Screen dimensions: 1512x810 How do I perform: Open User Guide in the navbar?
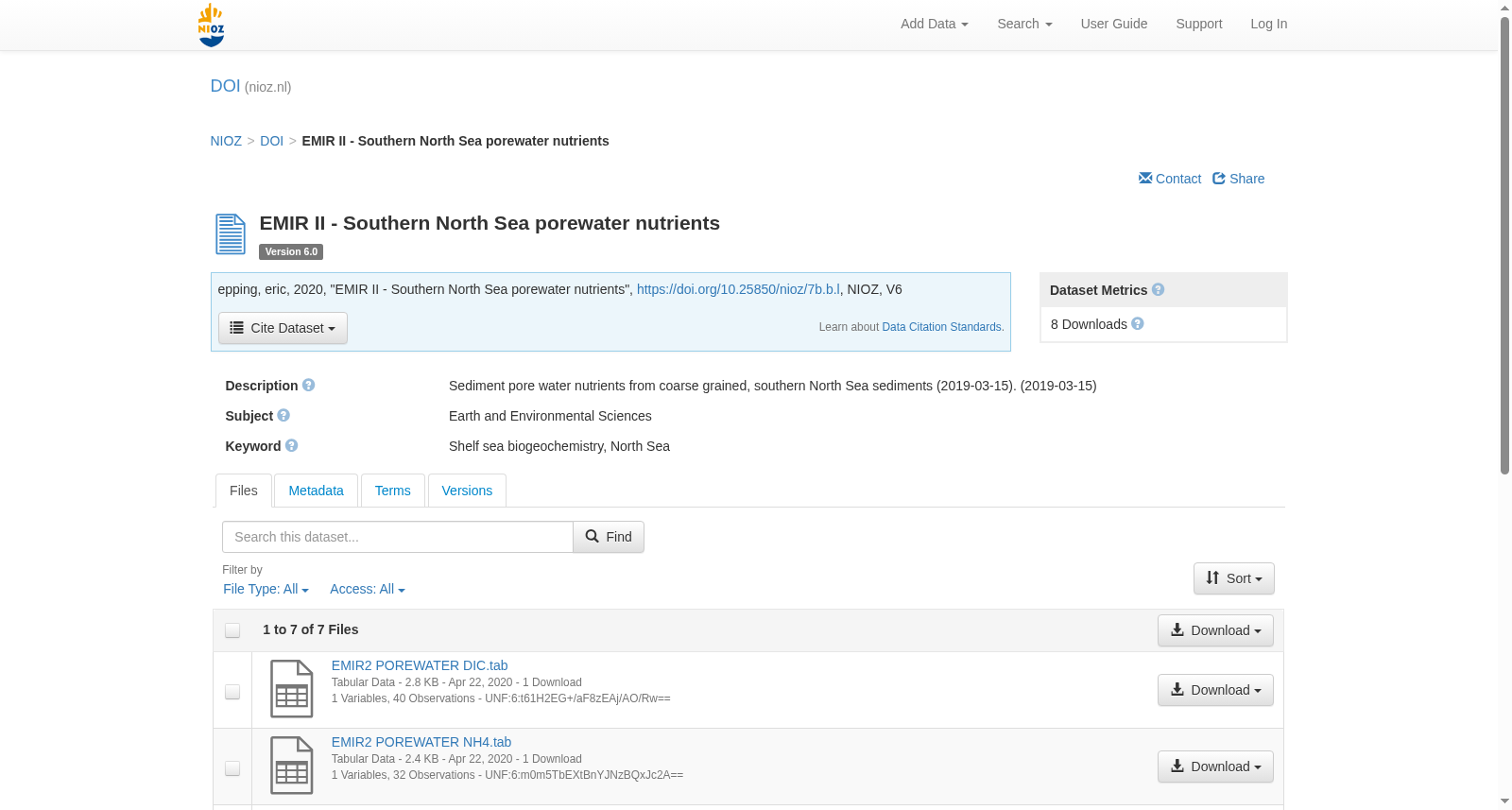point(1114,24)
